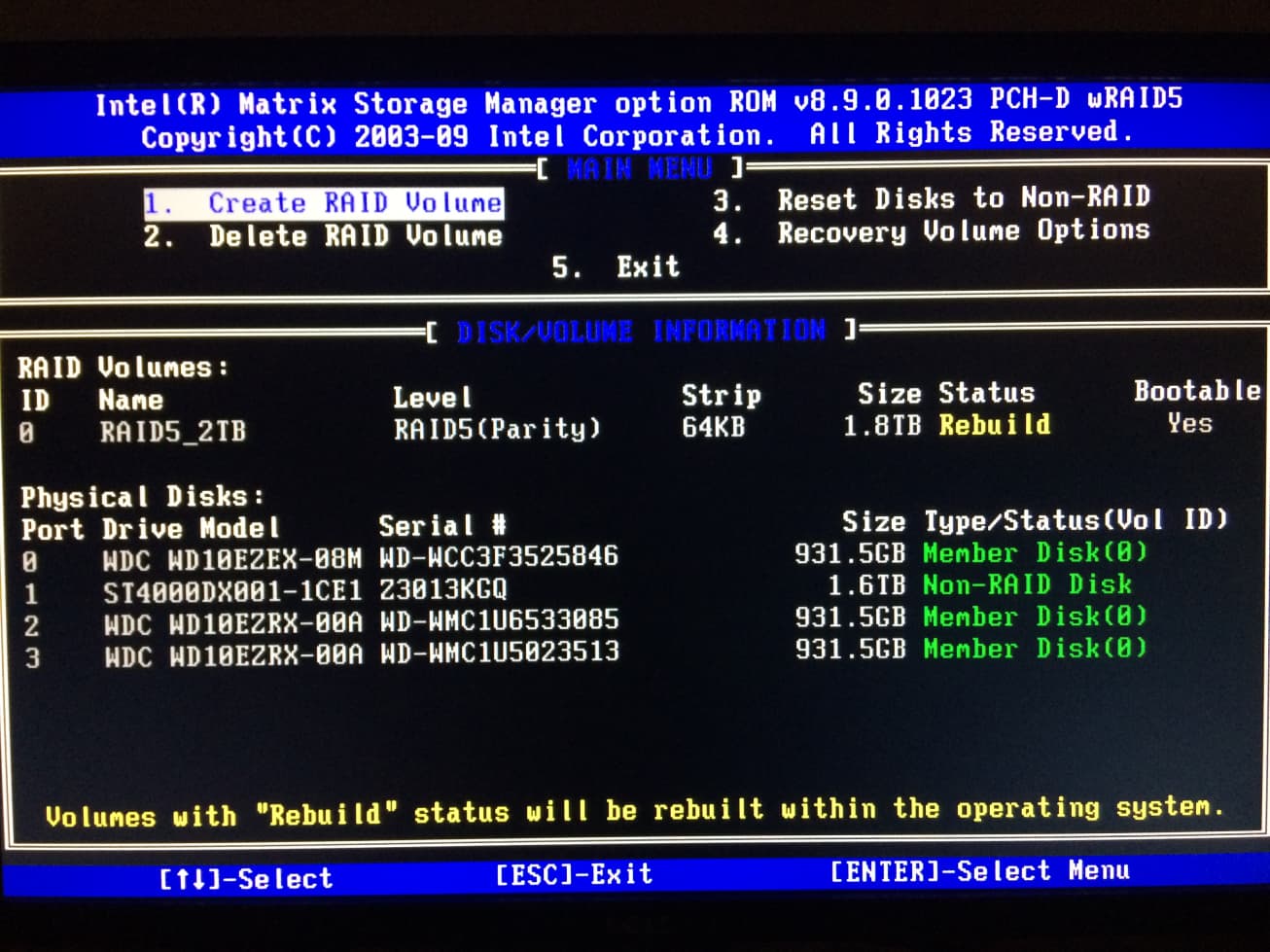Click the Physical Disks label

[142, 497]
